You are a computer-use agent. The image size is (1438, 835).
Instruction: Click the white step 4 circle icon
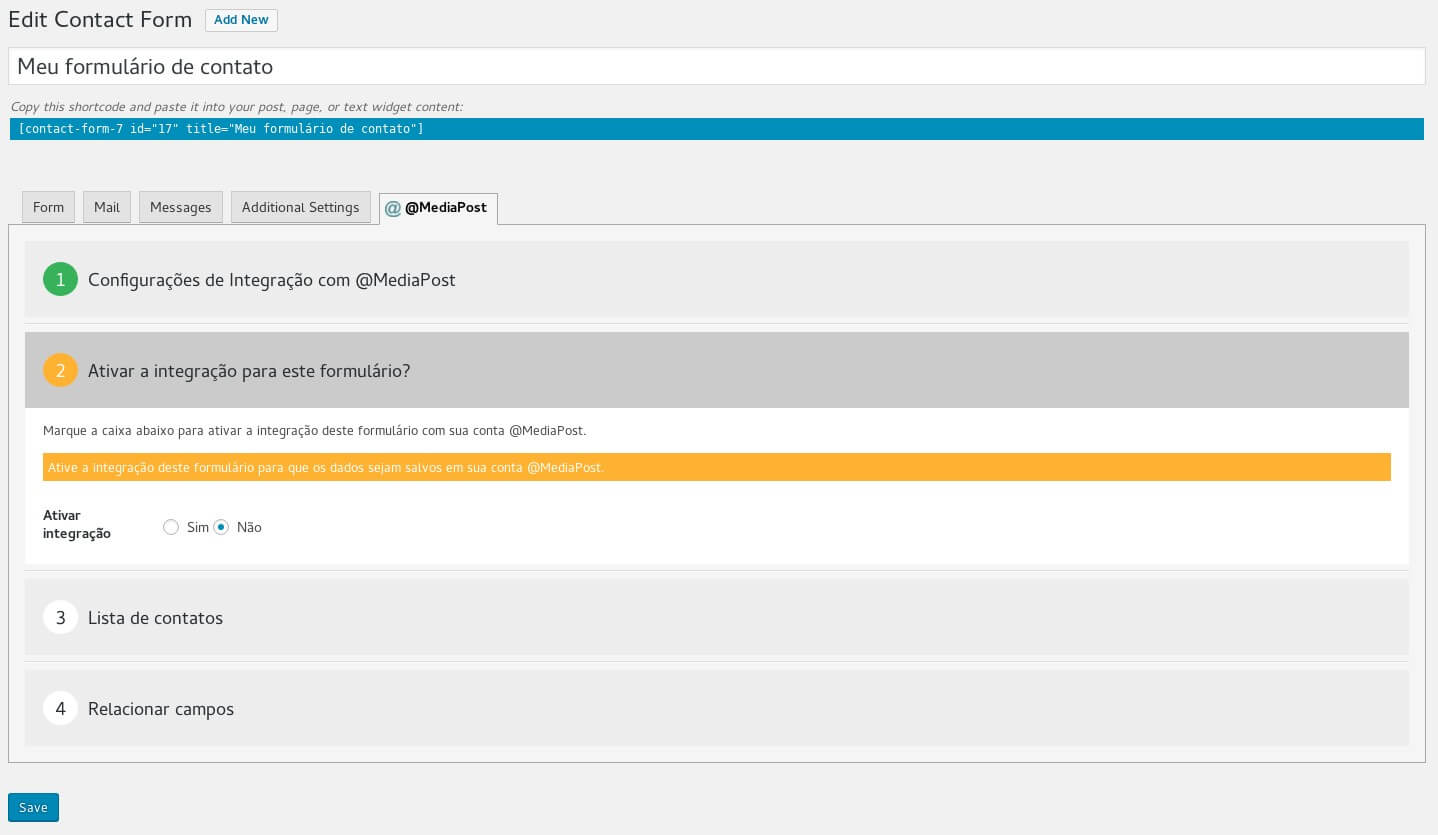coord(60,709)
